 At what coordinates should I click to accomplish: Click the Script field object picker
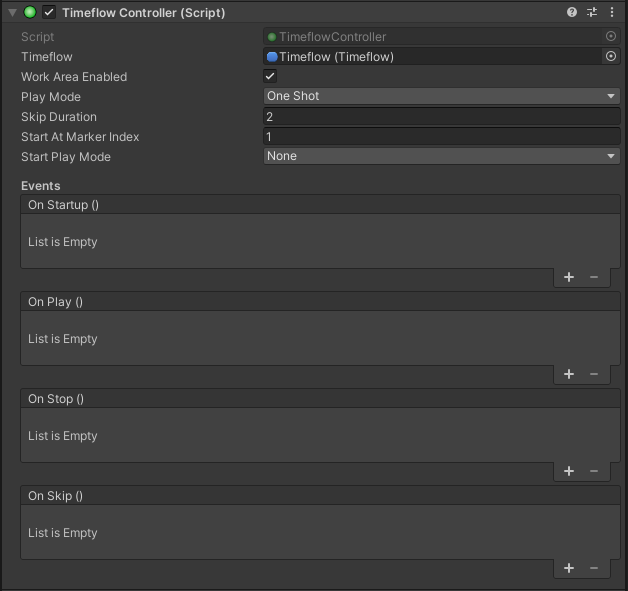coord(611,36)
